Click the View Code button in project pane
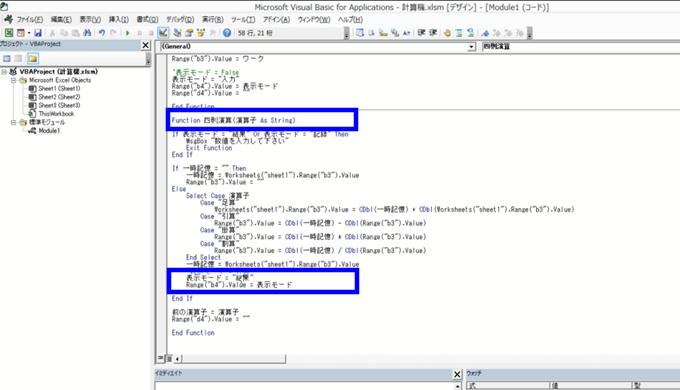 pyautogui.click(x=7, y=59)
